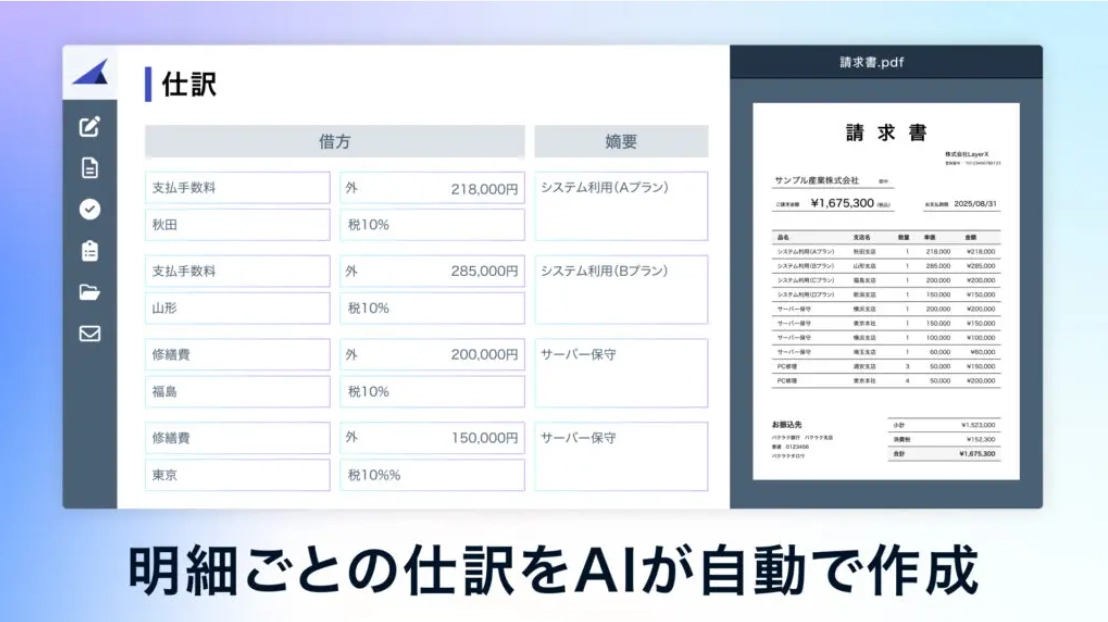The width and height of the screenshot is (1108, 622).
Task: Focus the 修繕費 field above 東京
Action: (x=237, y=438)
